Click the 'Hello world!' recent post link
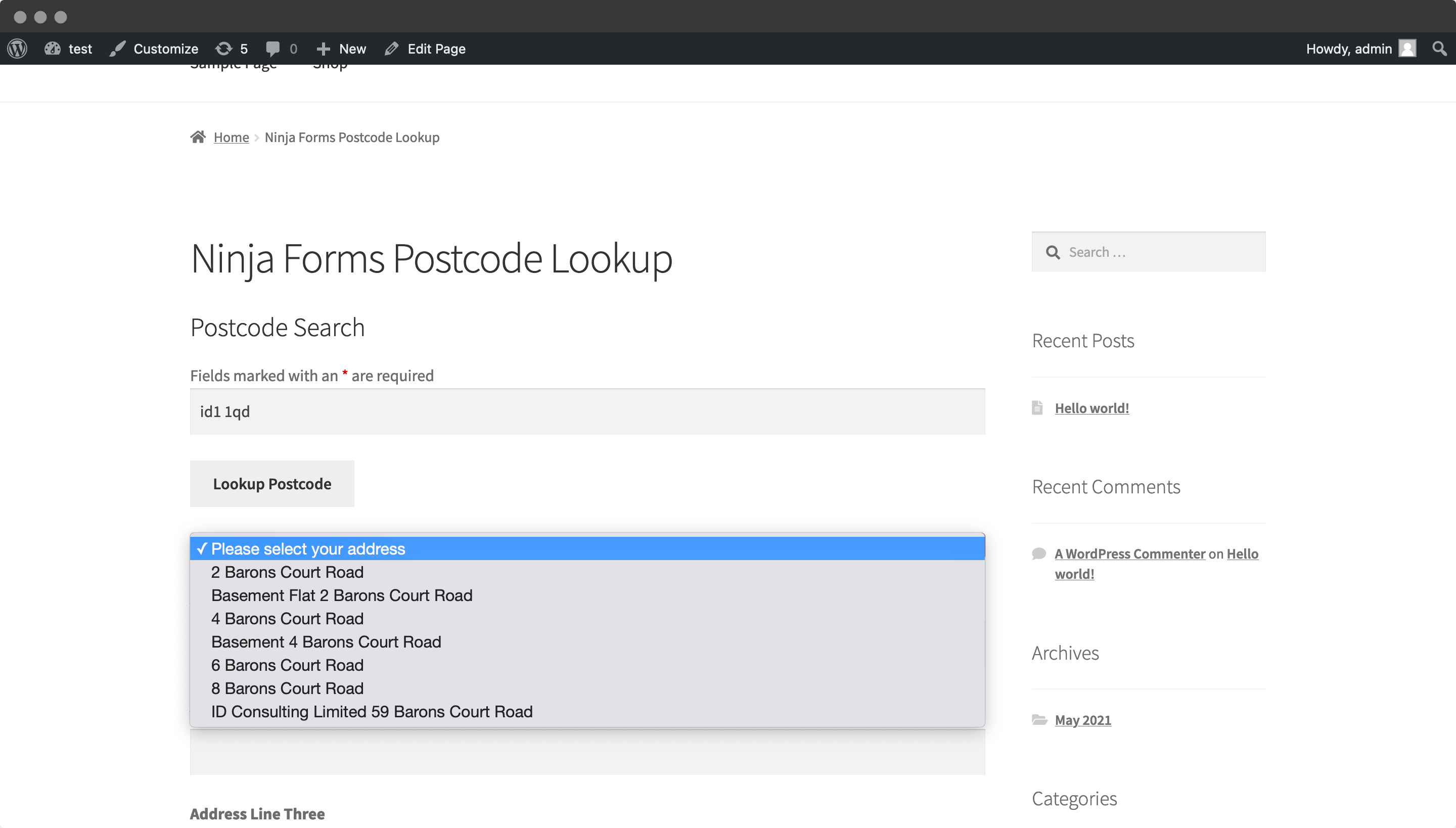The height and width of the screenshot is (828, 1456). pyautogui.click(x=1092, y=407)
